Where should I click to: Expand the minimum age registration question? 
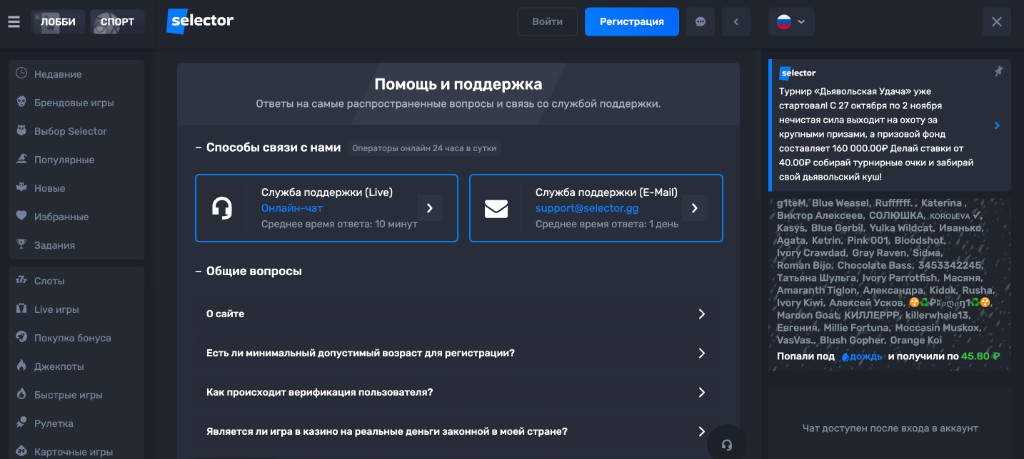[458, 353]
